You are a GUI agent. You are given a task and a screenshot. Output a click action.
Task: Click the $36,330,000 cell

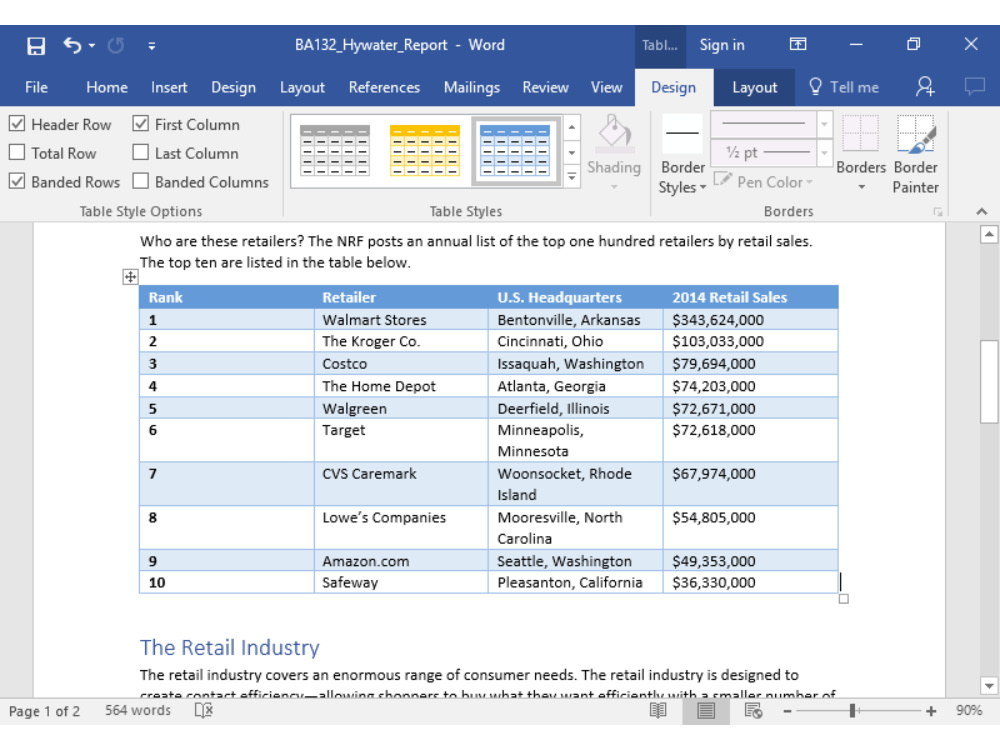coord(751,582)
